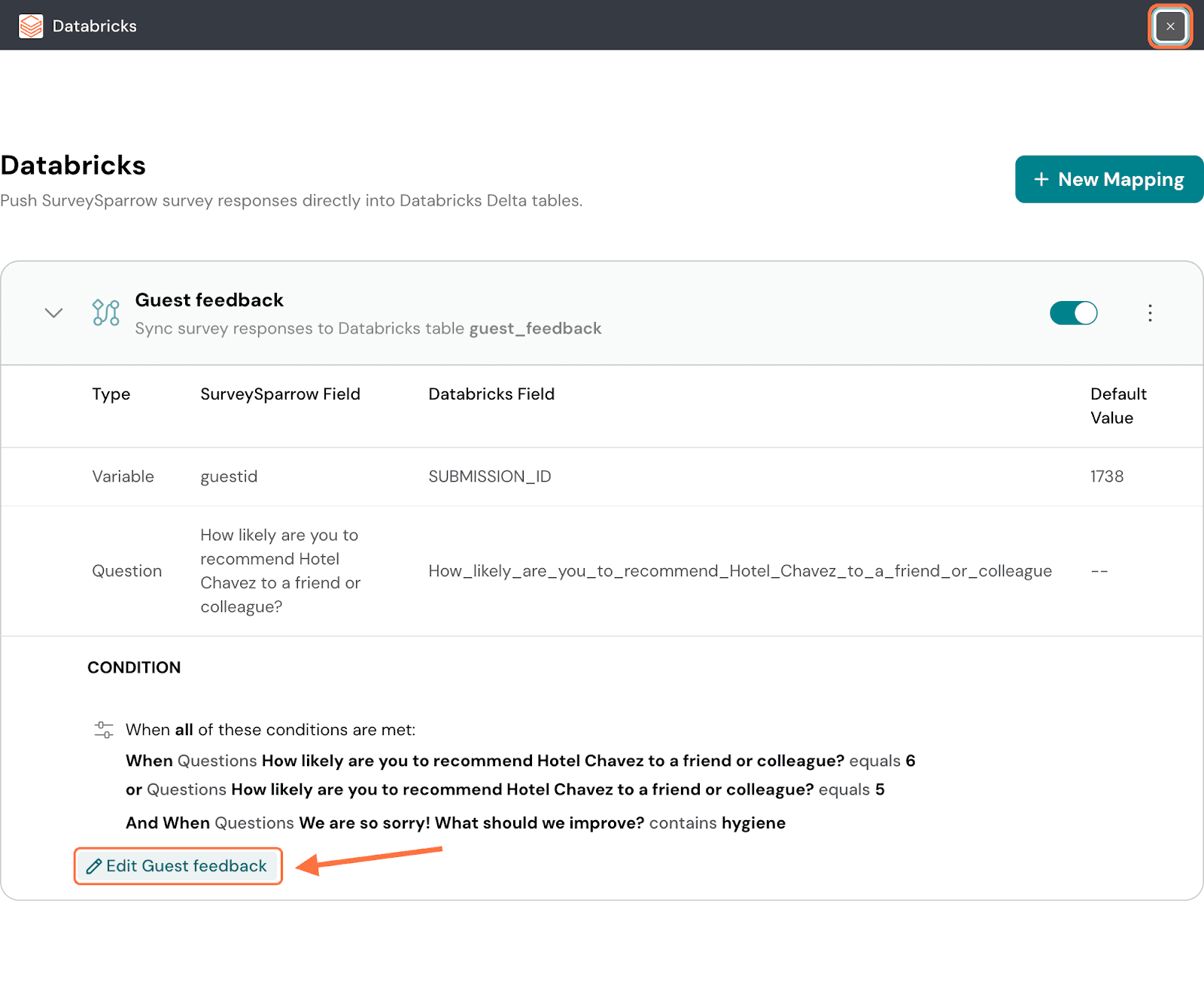Click the Guest feedback mapping icon
1204x982 pixels.
point(106,312)
